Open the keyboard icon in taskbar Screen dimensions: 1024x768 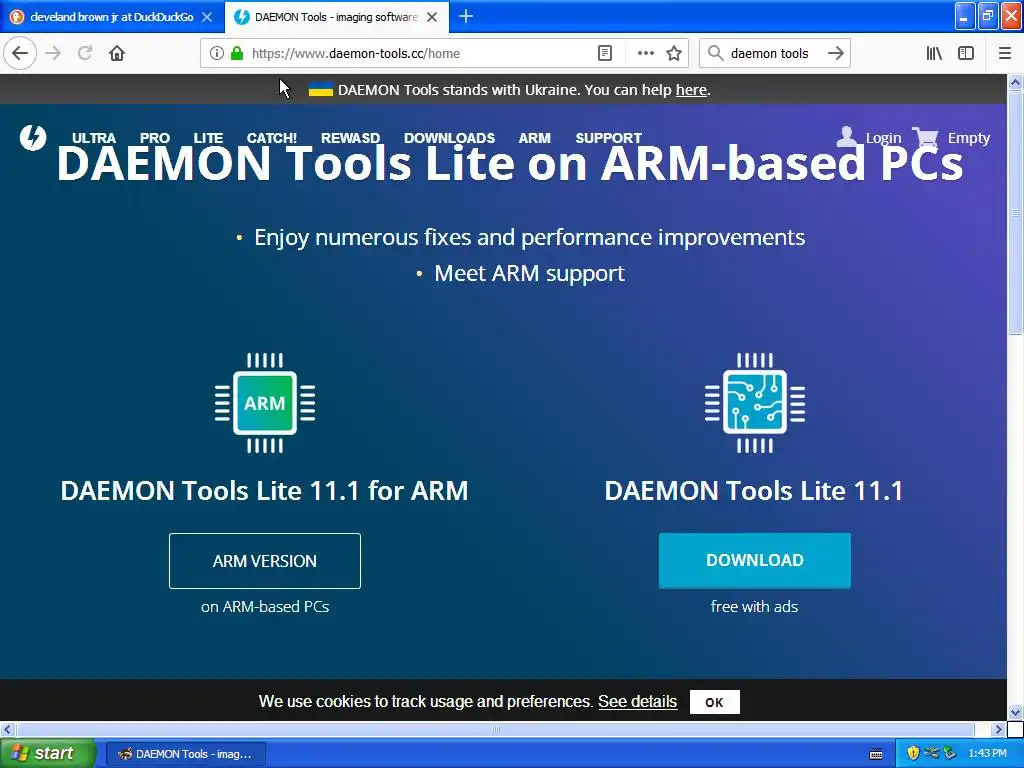pyautogui.click(x=876, y=754)
